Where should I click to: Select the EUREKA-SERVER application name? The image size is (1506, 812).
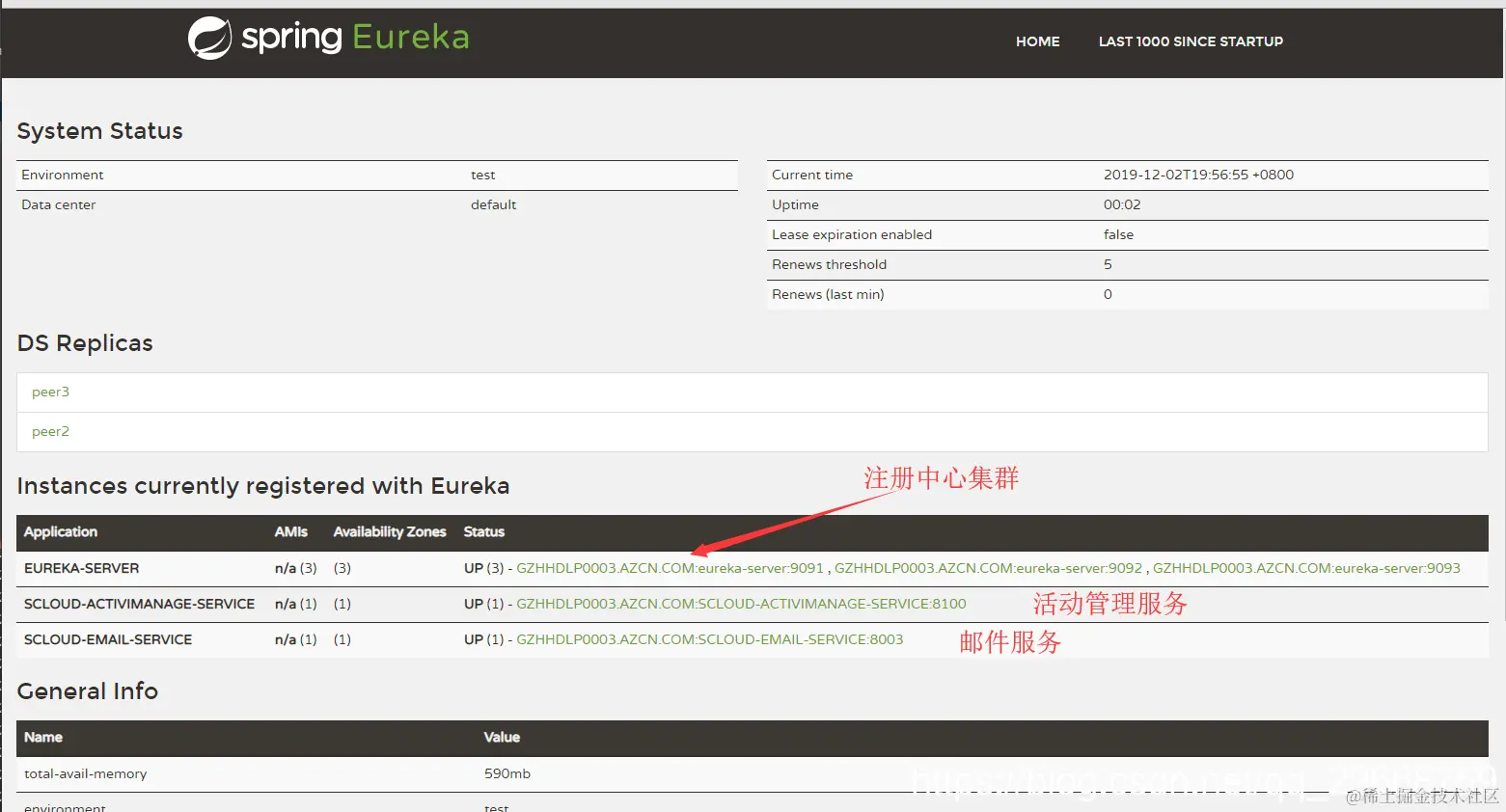click(x=82, y=568)
